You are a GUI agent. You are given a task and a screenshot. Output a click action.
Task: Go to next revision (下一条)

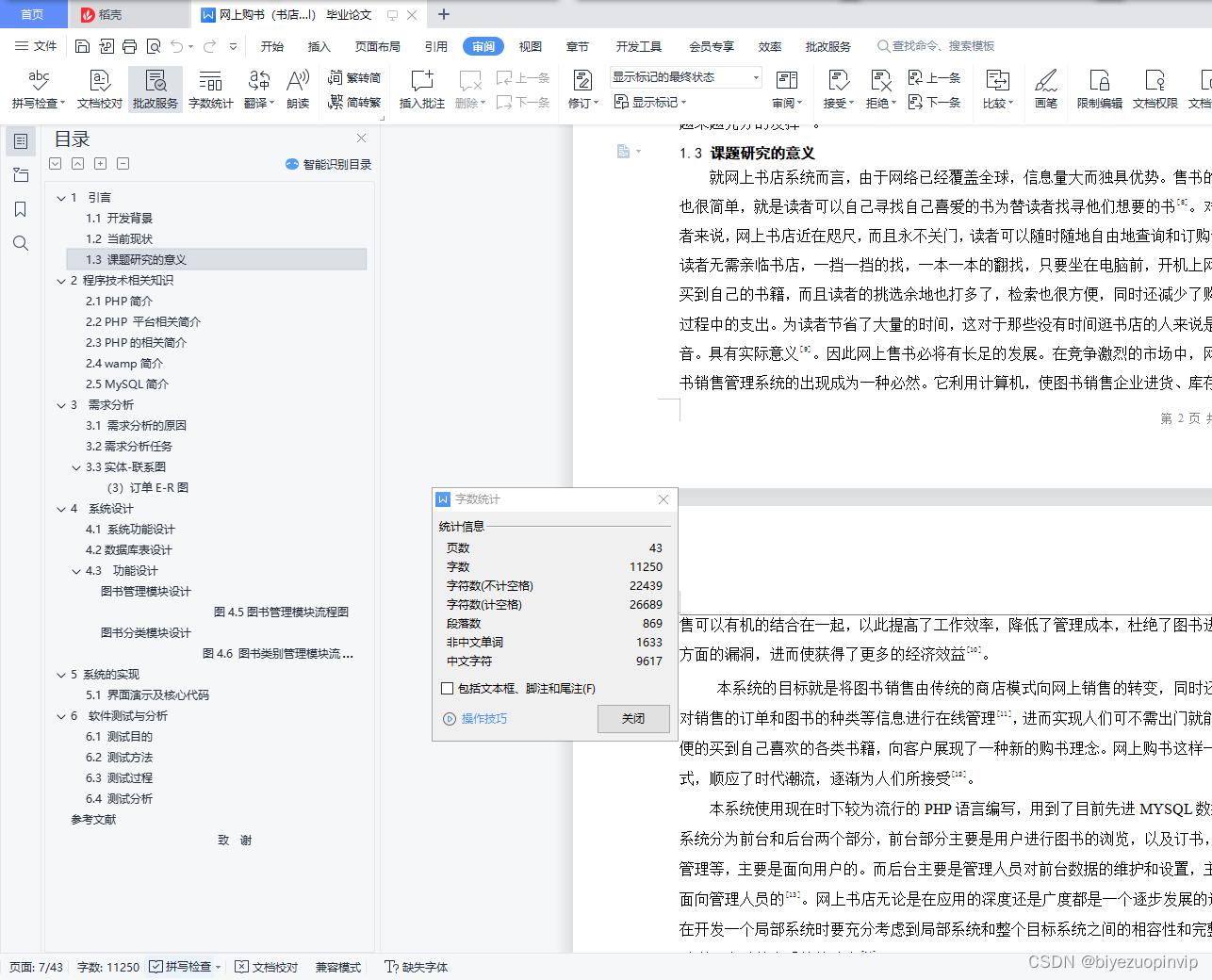[x=934, y=102]
